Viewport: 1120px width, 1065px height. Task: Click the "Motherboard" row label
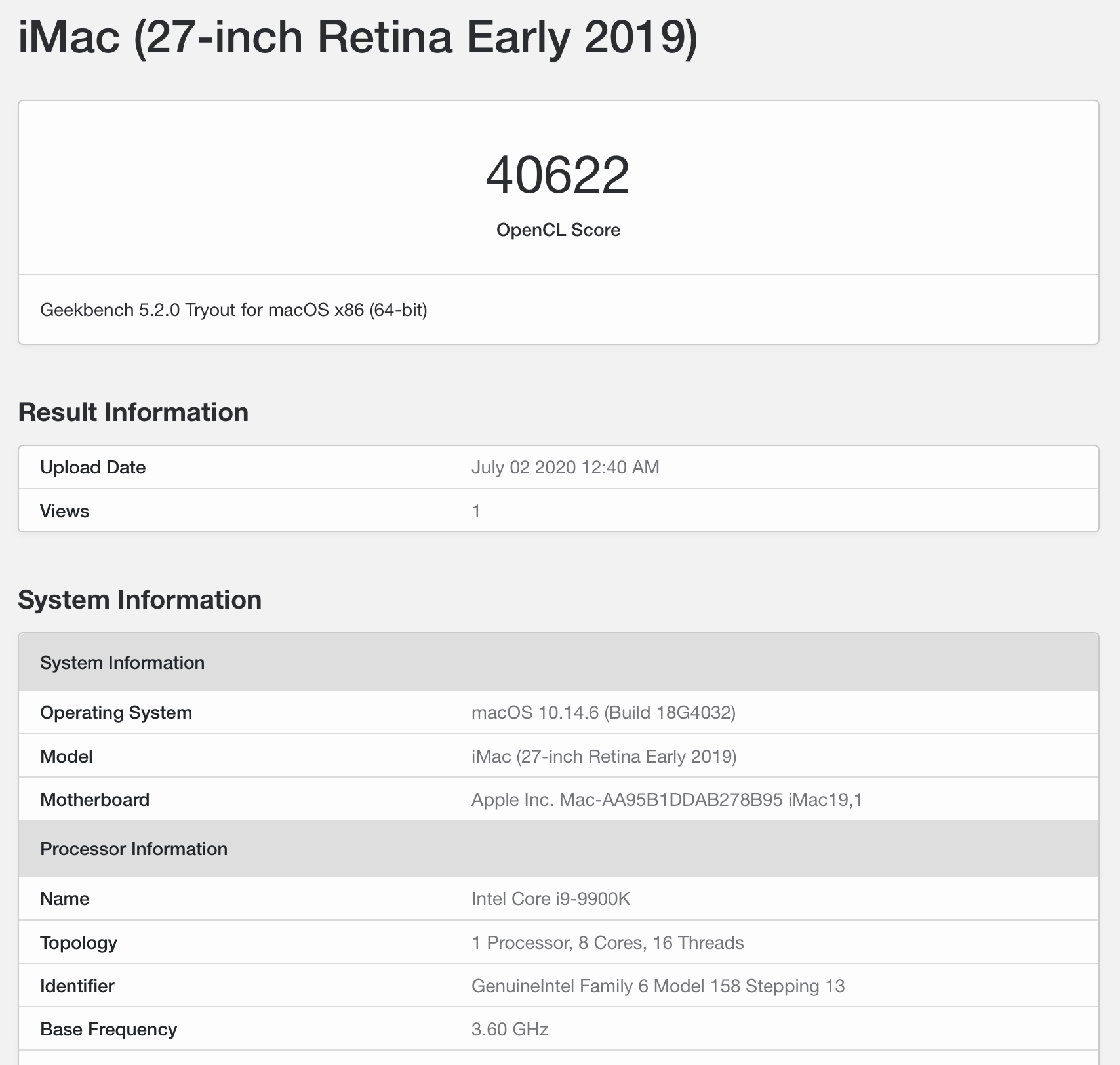pyautogui.click(x=94, y=800)
